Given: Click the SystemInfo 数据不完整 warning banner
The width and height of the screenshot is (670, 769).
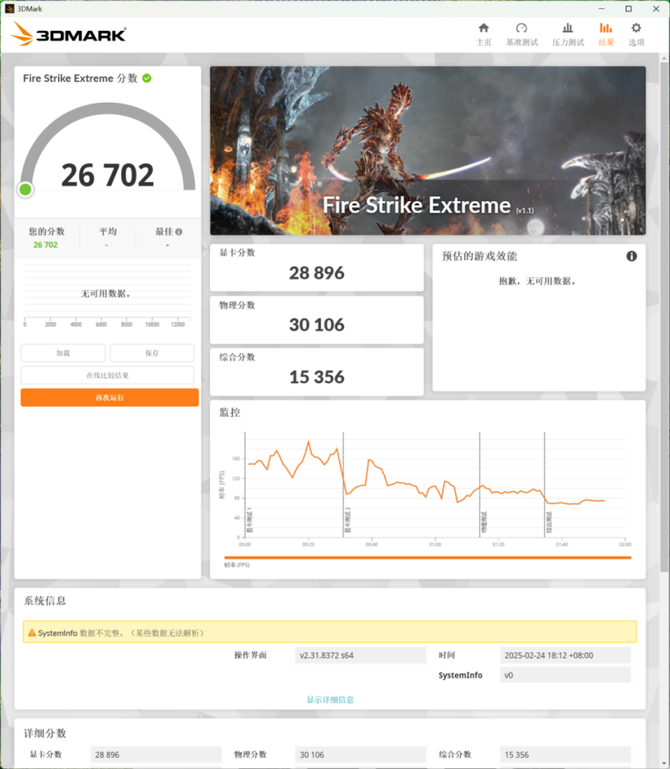Looking at the screenshot, I should [x=330, y=632].
